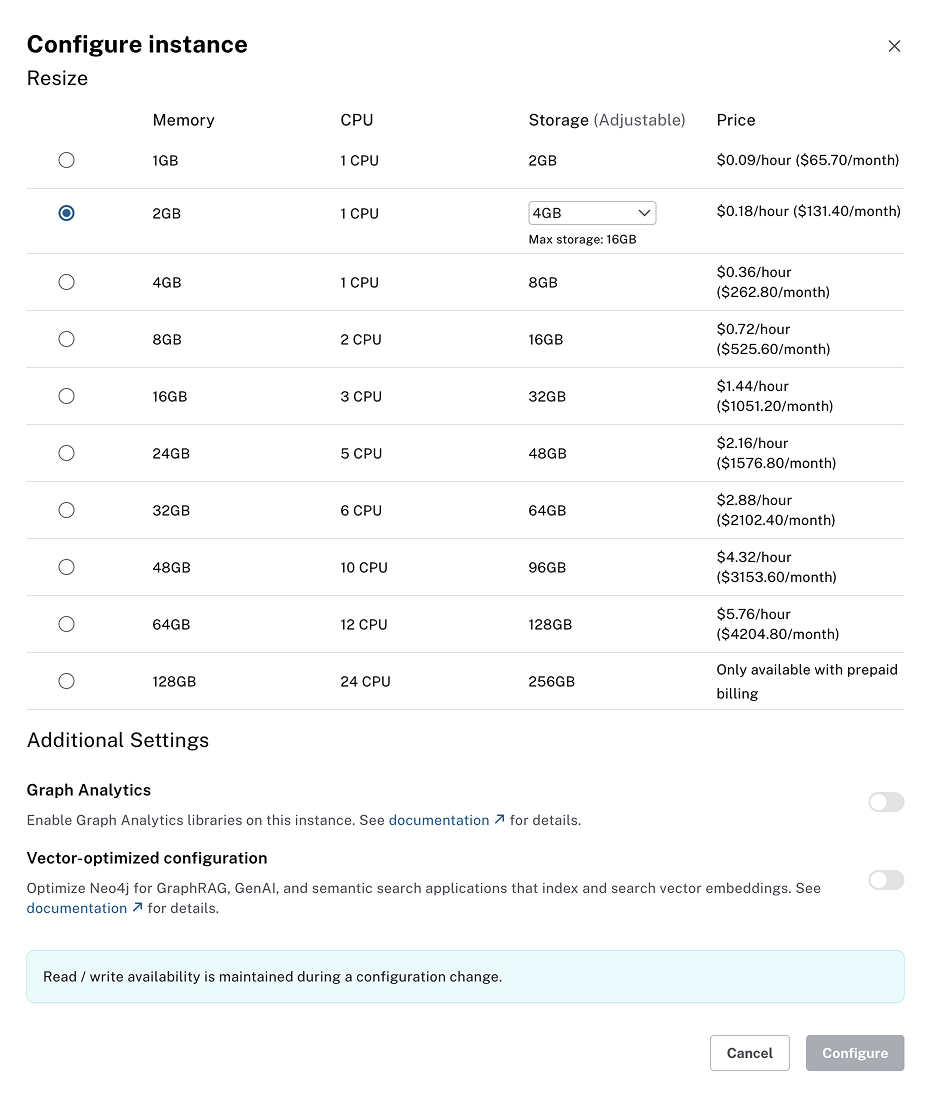
Task: Click the external-link arrow beside Vector-optimized documentation
Action: [x=136, y=908]
